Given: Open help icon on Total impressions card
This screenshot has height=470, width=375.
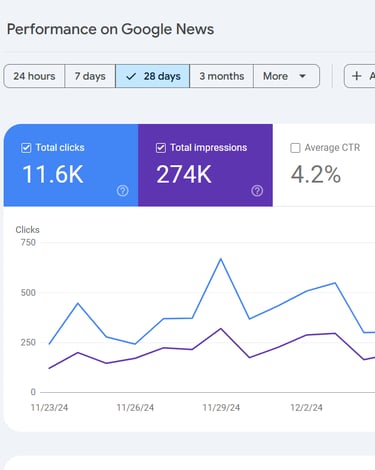Looking at the screenshot, I should tap(257, 191).
